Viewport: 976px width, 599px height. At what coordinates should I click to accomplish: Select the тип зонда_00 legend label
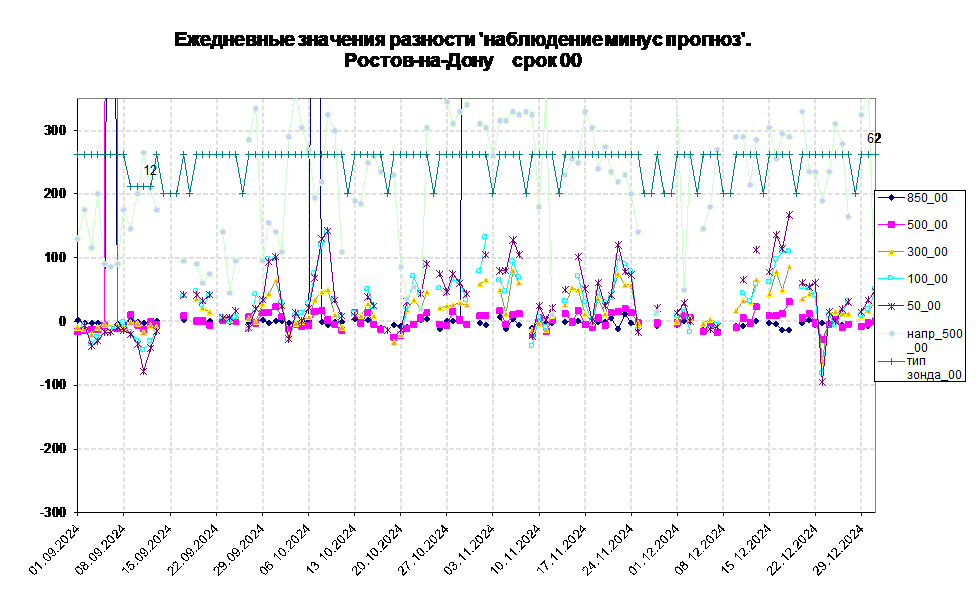coord(934,368)
